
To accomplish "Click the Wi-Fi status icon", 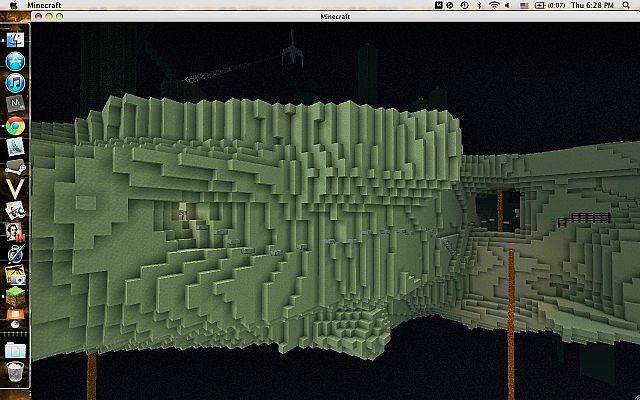I will pyautogui.click(x=494, y=6).
